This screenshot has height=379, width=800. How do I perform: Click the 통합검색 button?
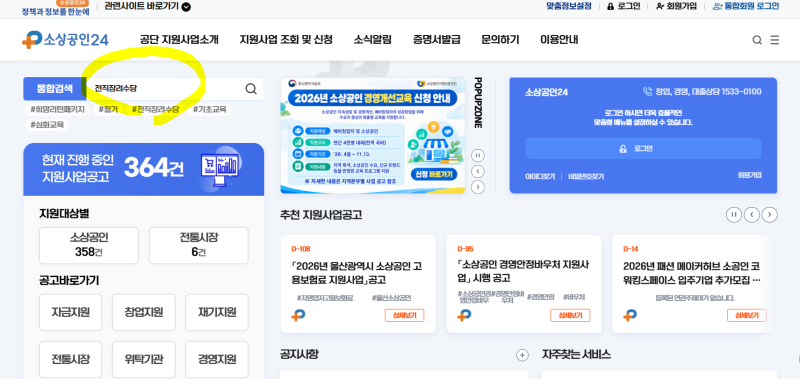[55, 89]
